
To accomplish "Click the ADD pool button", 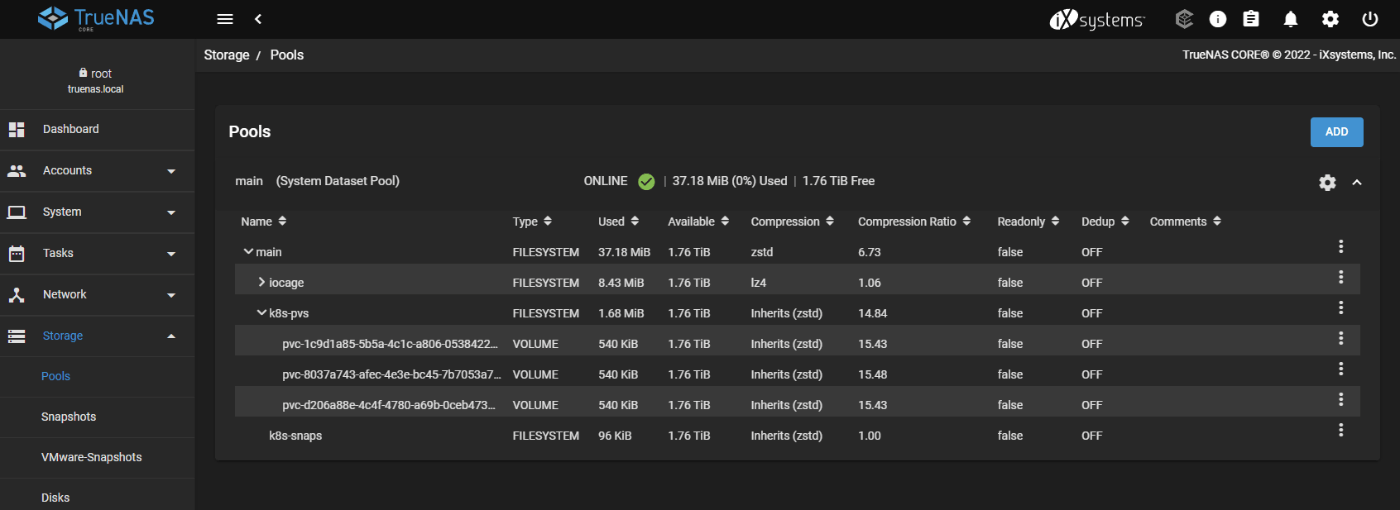I will pos(1337,132).
